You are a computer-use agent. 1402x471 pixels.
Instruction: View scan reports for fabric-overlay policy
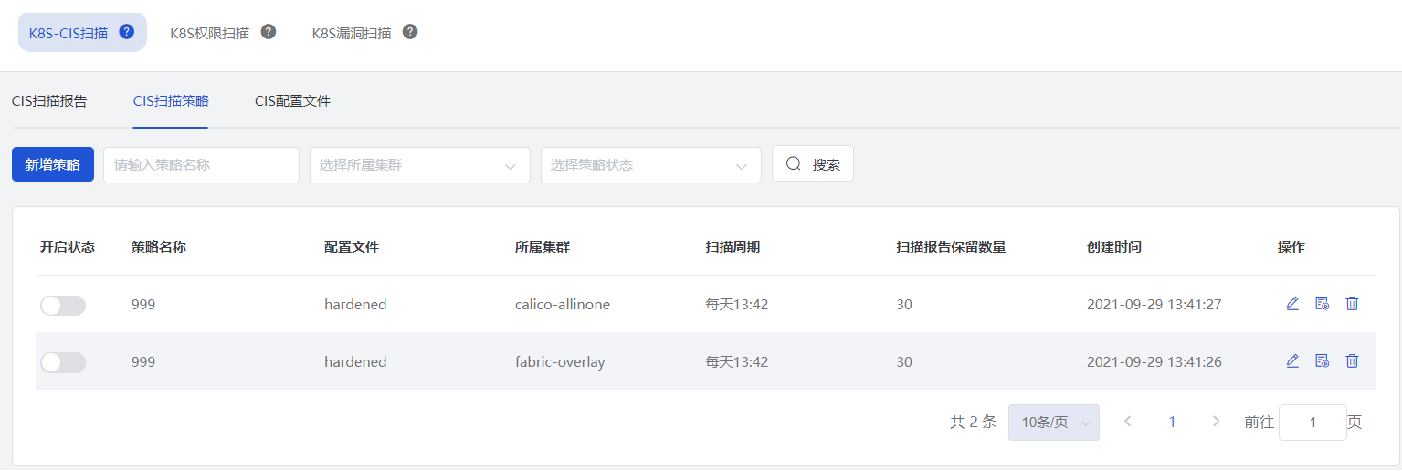click(1322, 361)
